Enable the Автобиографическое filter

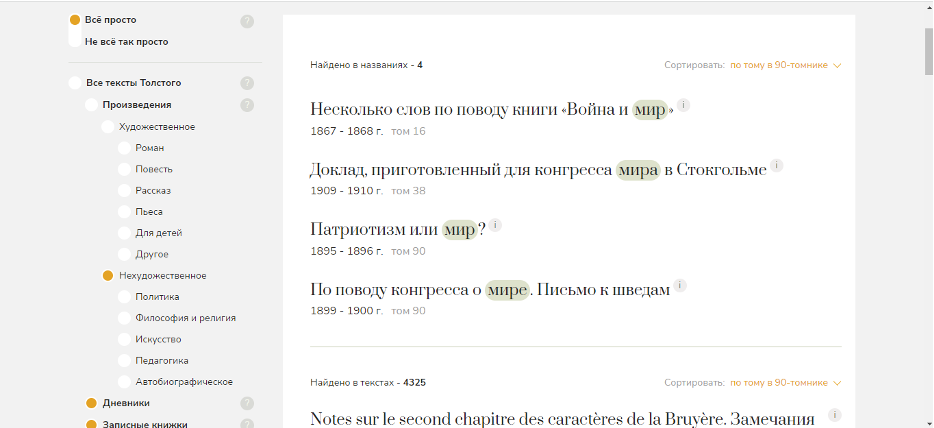point(124,382)
